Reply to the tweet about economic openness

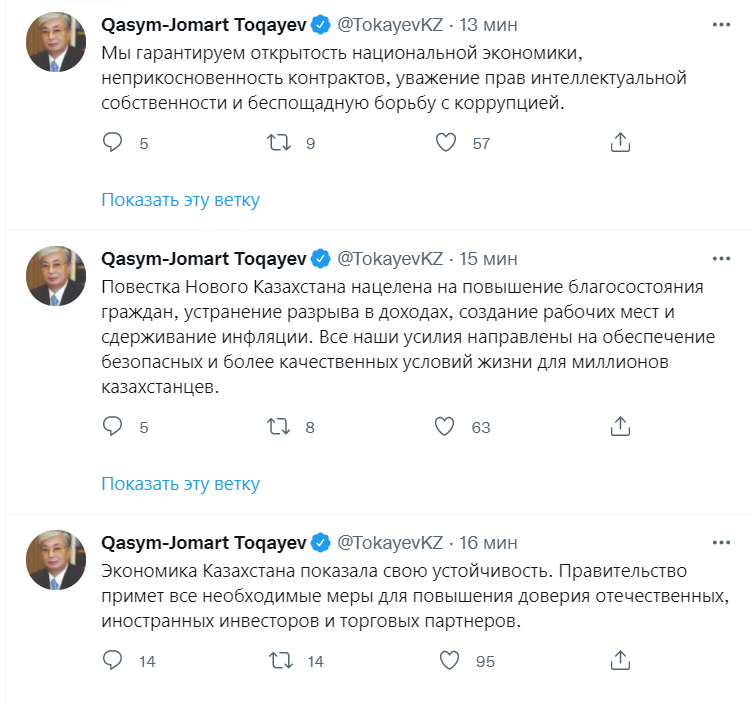click(113, 143)
